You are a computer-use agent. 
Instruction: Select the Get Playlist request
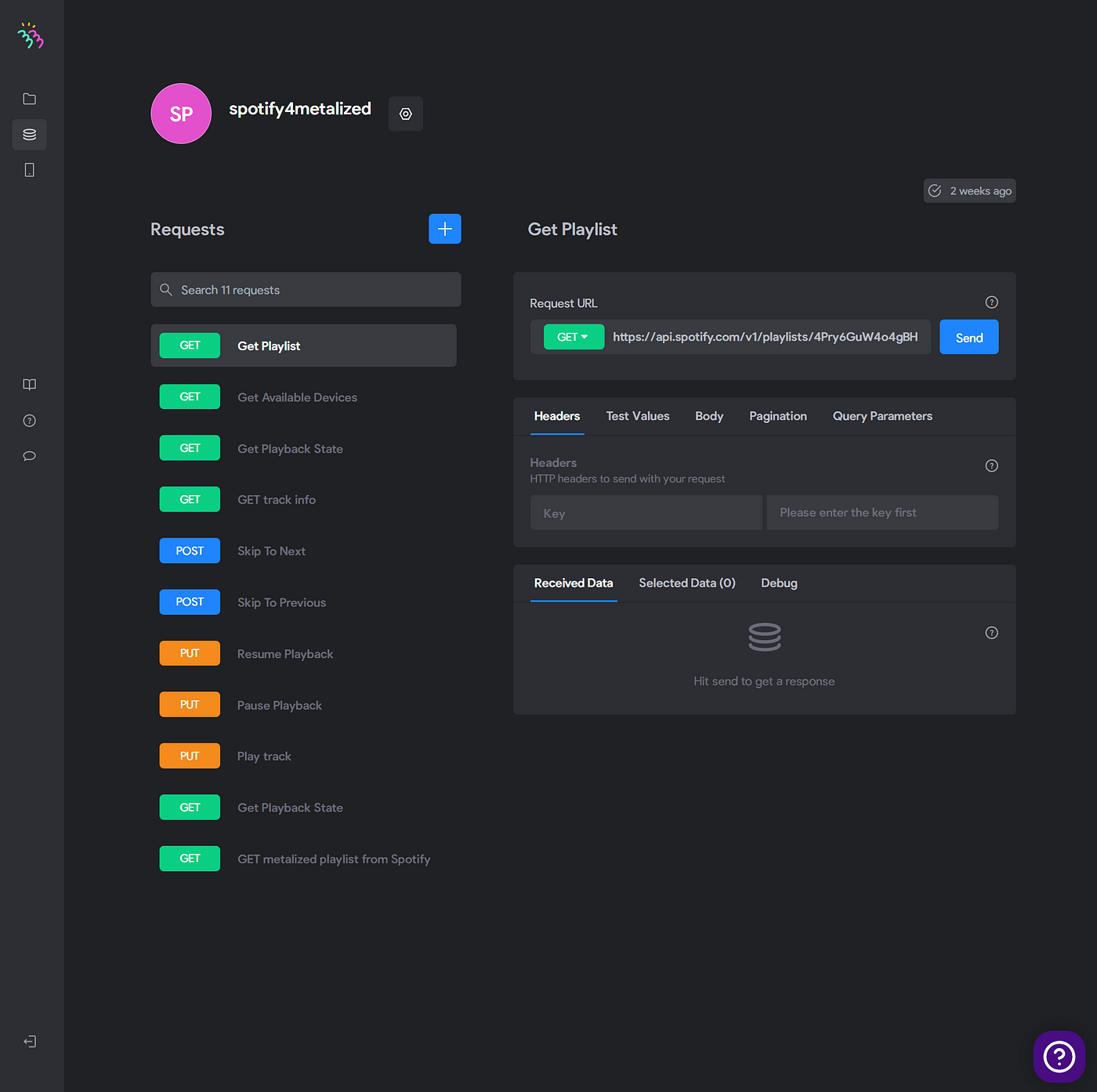pyautogui.click(x=303, y=345)
